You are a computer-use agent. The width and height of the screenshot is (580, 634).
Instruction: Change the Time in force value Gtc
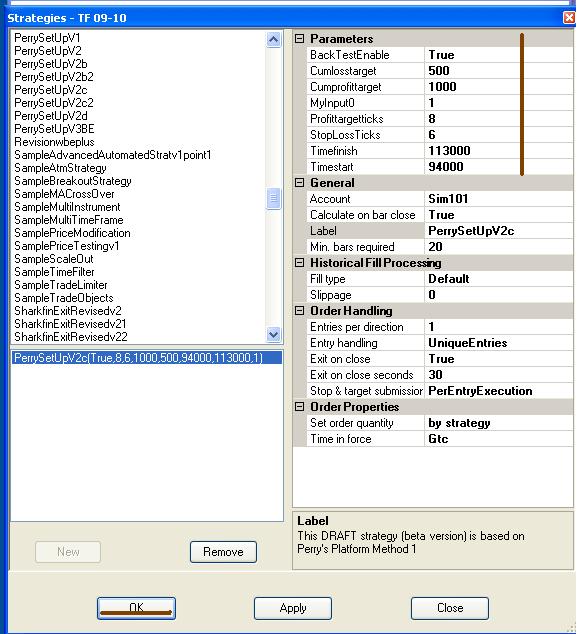[x=499, y=439]
